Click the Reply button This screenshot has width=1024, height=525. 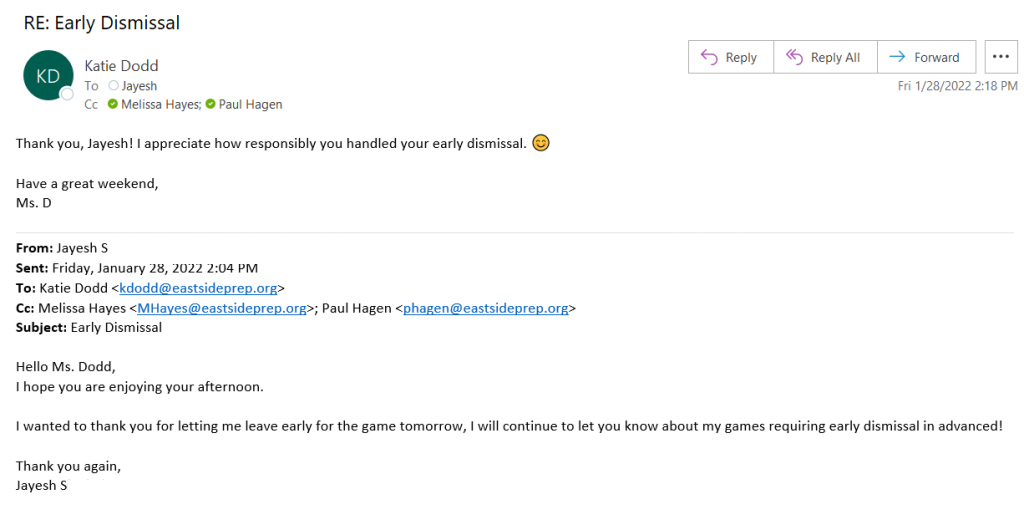click(x=731, y=57)
